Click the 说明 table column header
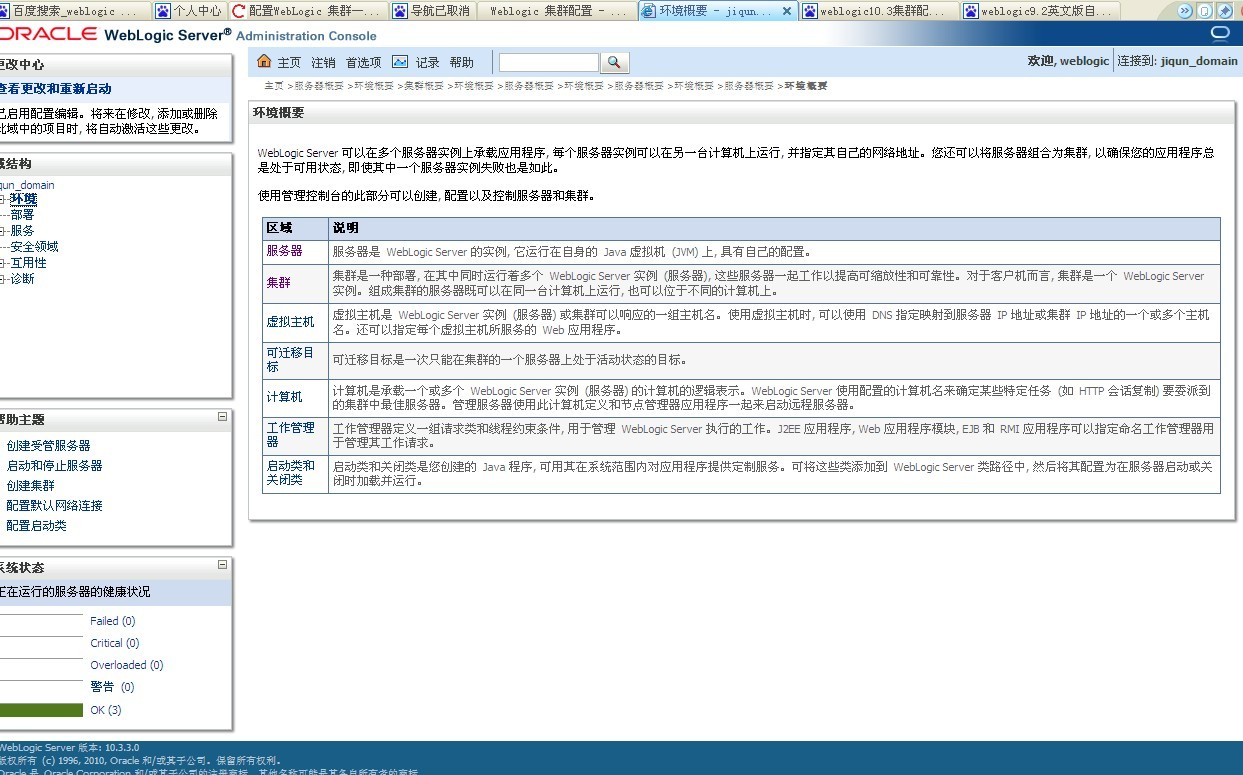The width and height of the screenshot is (1243, 775). pyautogui.click(x=345, y=228)
